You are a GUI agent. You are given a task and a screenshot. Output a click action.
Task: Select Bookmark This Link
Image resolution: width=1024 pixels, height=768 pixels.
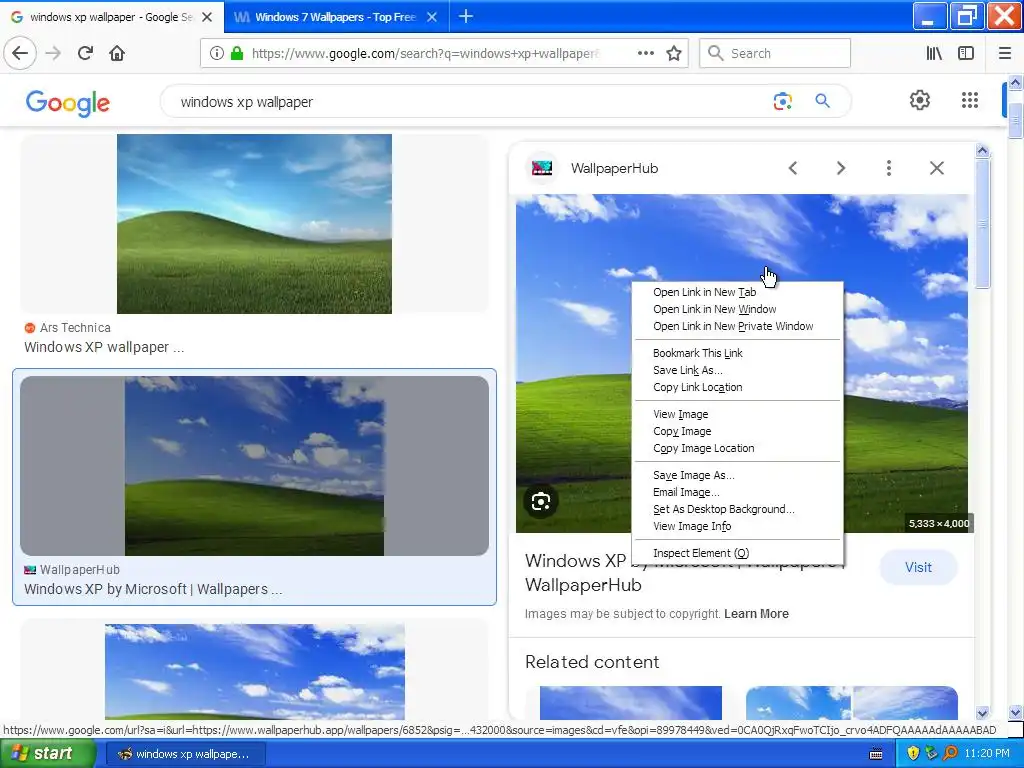[738, 353]
